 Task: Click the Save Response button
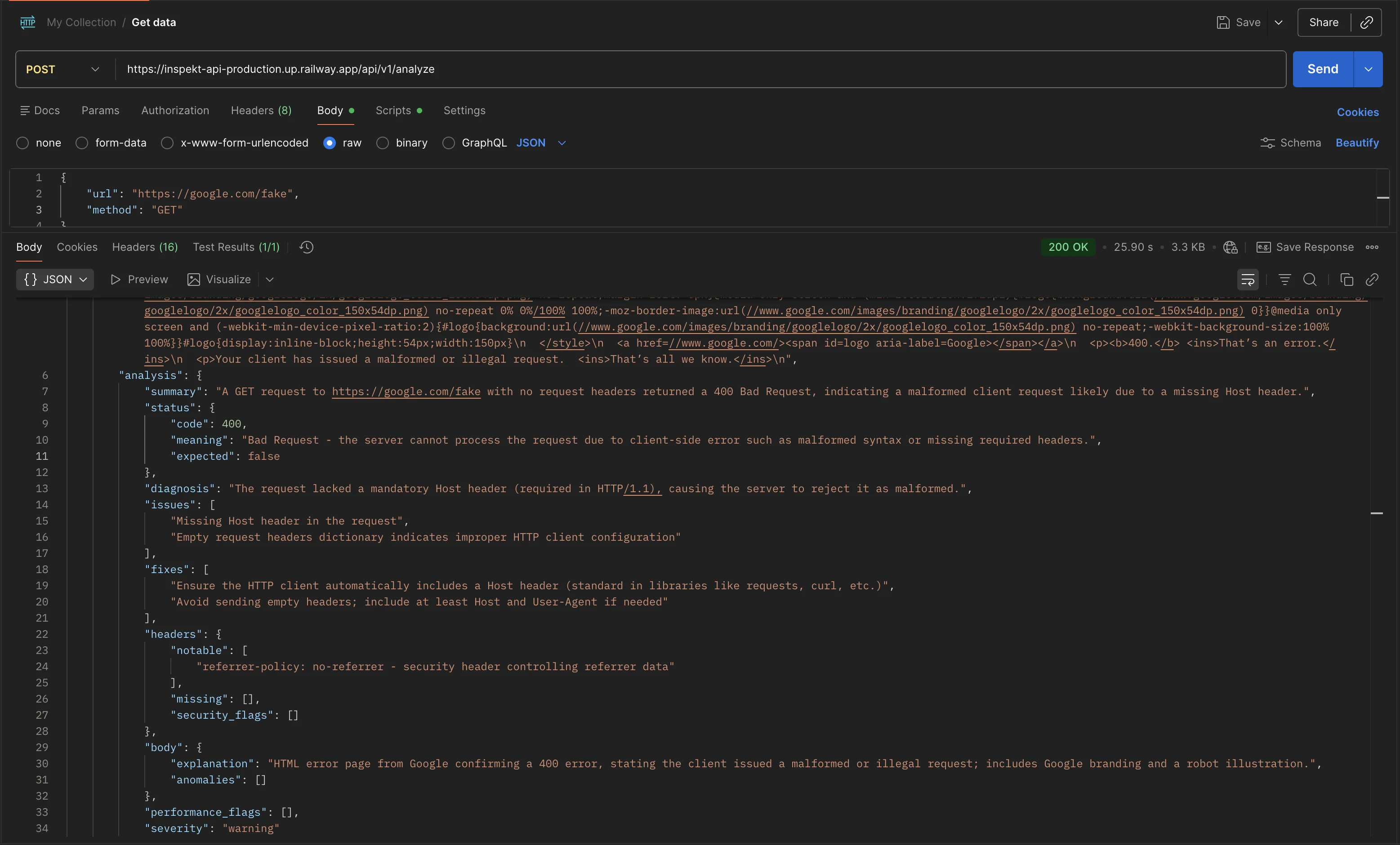pyautogui.click(x=1305, y=247)
